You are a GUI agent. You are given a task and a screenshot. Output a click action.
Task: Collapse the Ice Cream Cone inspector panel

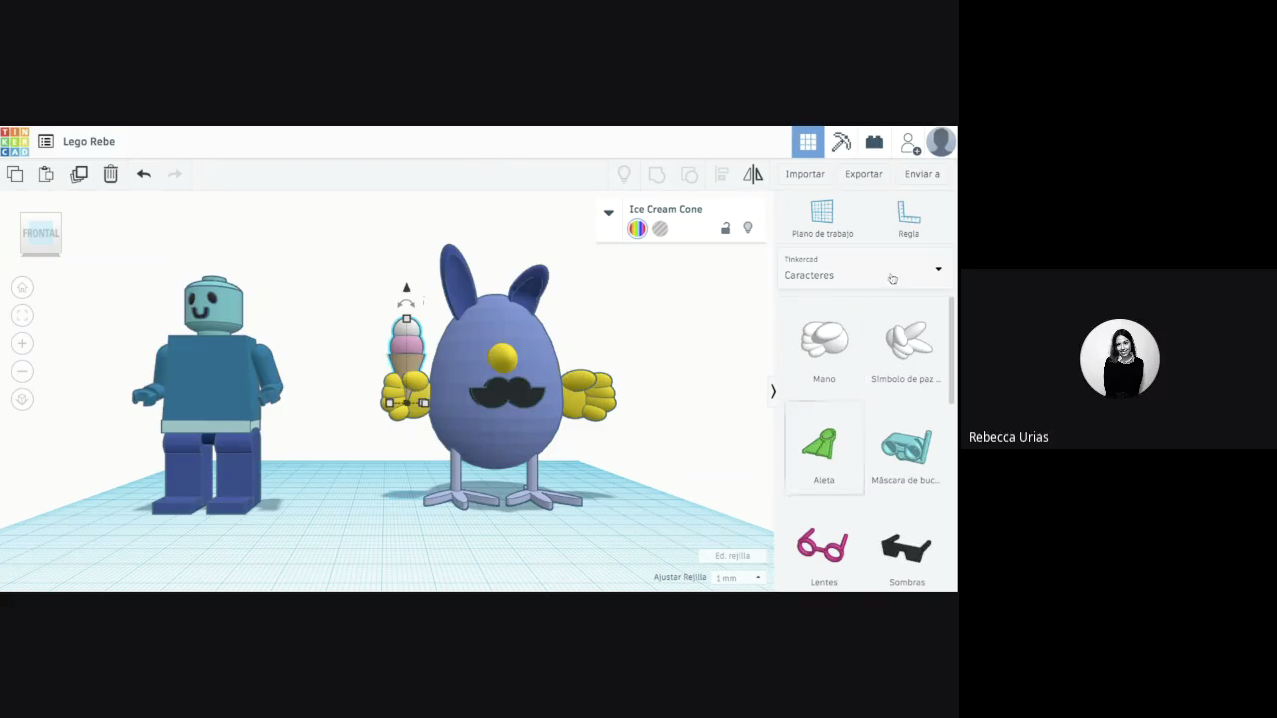[x=608, y=213]
